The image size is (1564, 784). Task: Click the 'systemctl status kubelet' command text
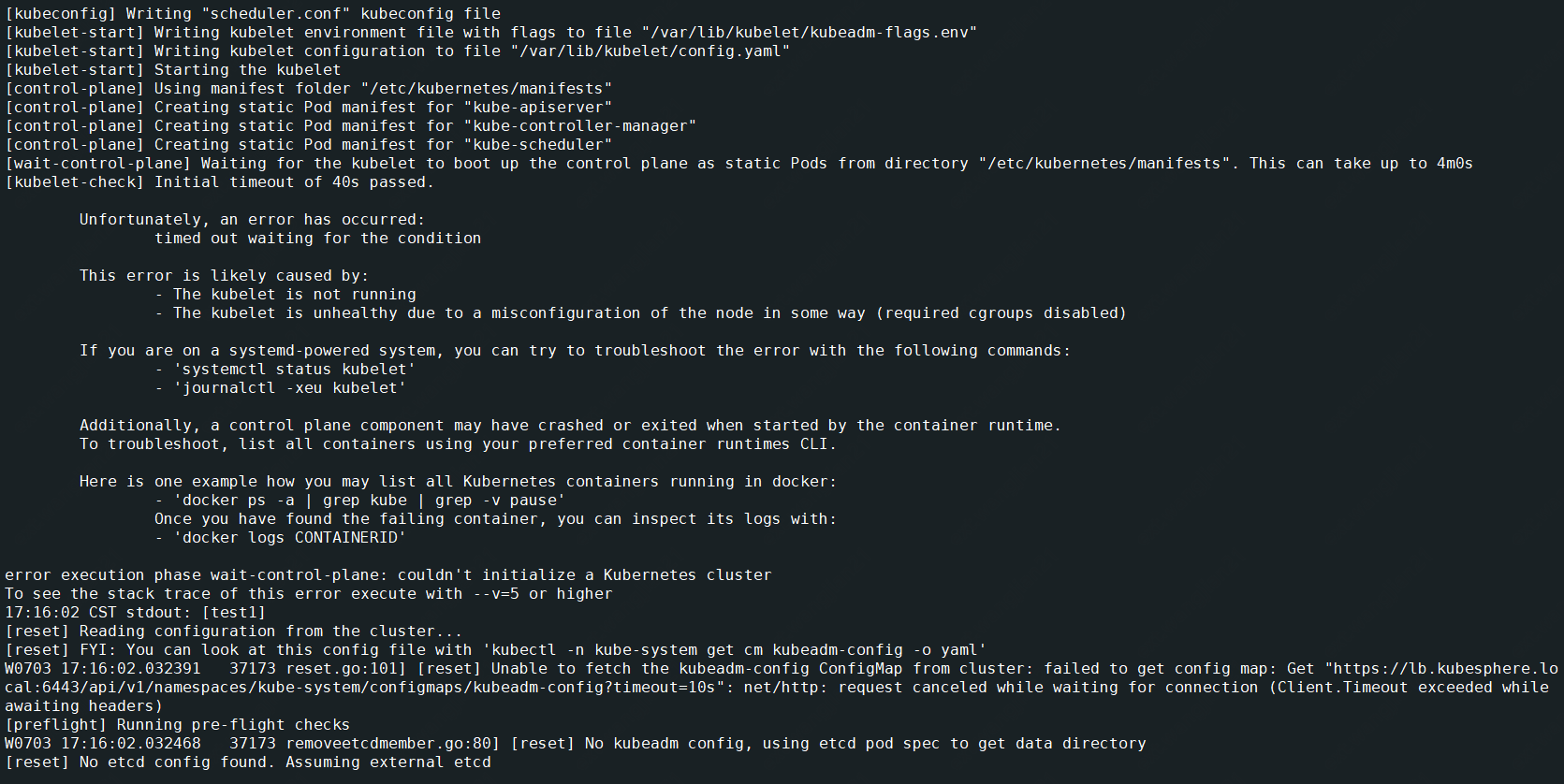point(295,370)
